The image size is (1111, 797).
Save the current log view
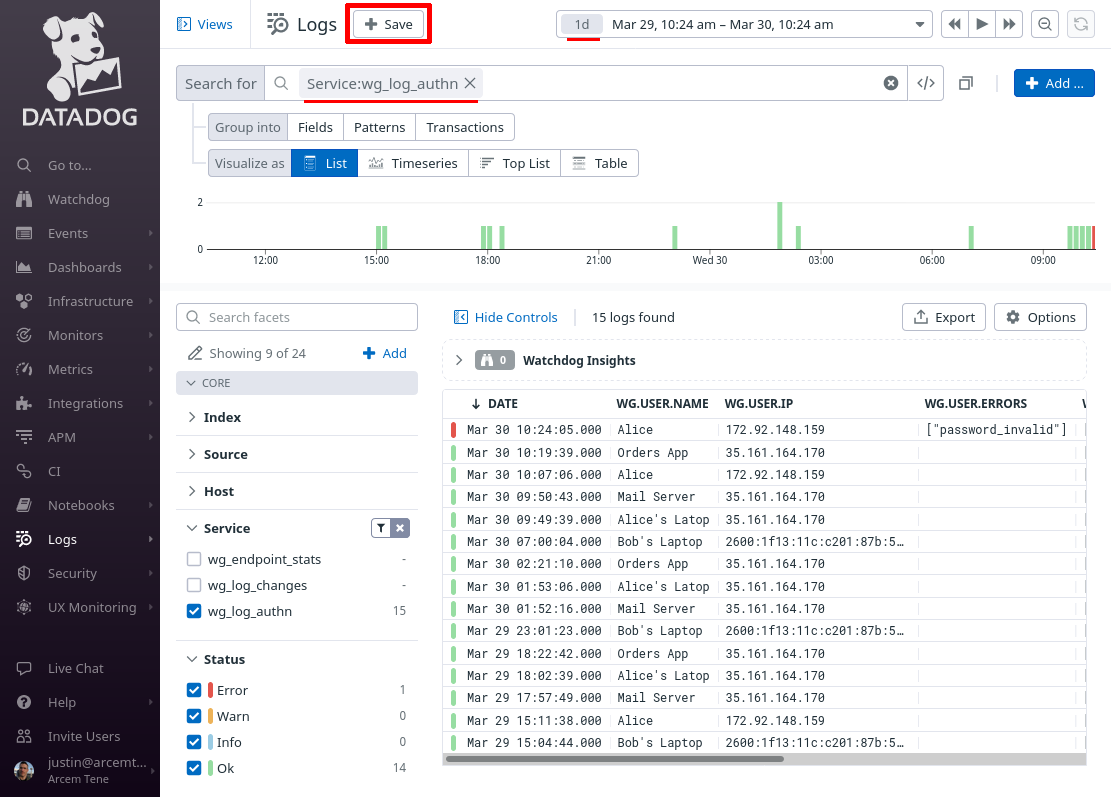tap(388, 24)
